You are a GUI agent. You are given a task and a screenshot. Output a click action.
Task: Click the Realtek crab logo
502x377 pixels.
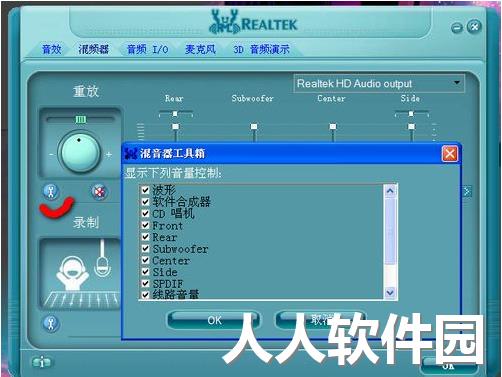tap(225, 22)
